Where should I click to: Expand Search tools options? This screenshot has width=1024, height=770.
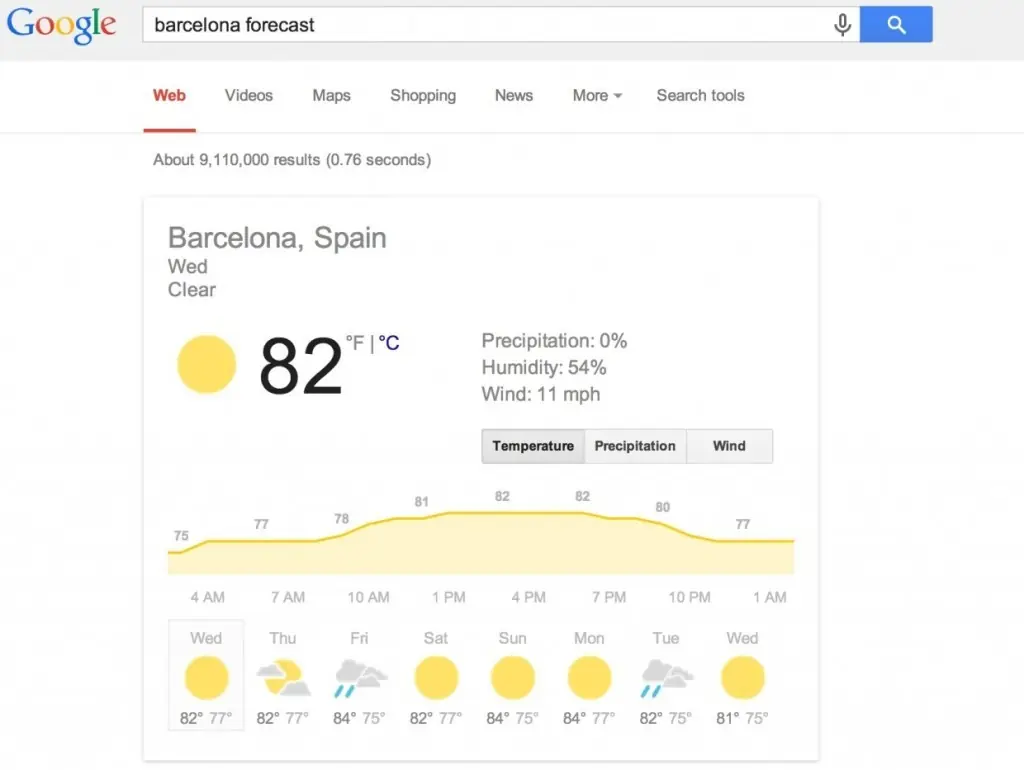(x=700, y=95)
